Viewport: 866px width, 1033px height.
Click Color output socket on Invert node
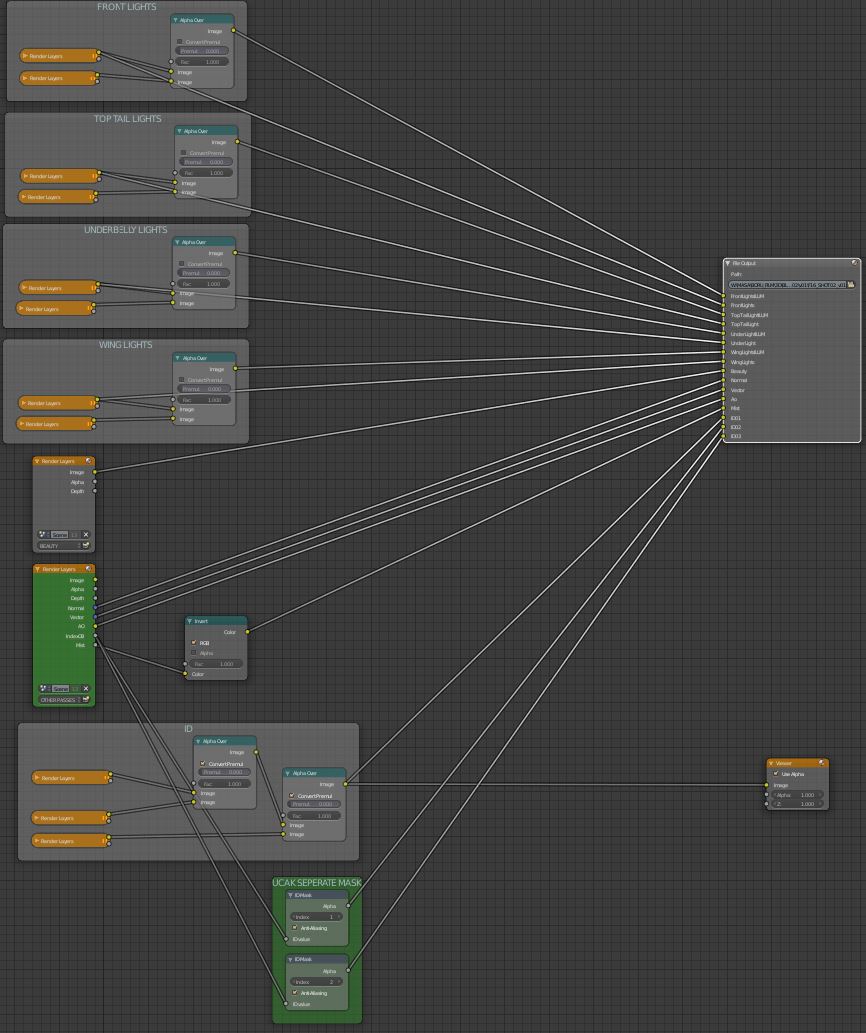(247, 632)
